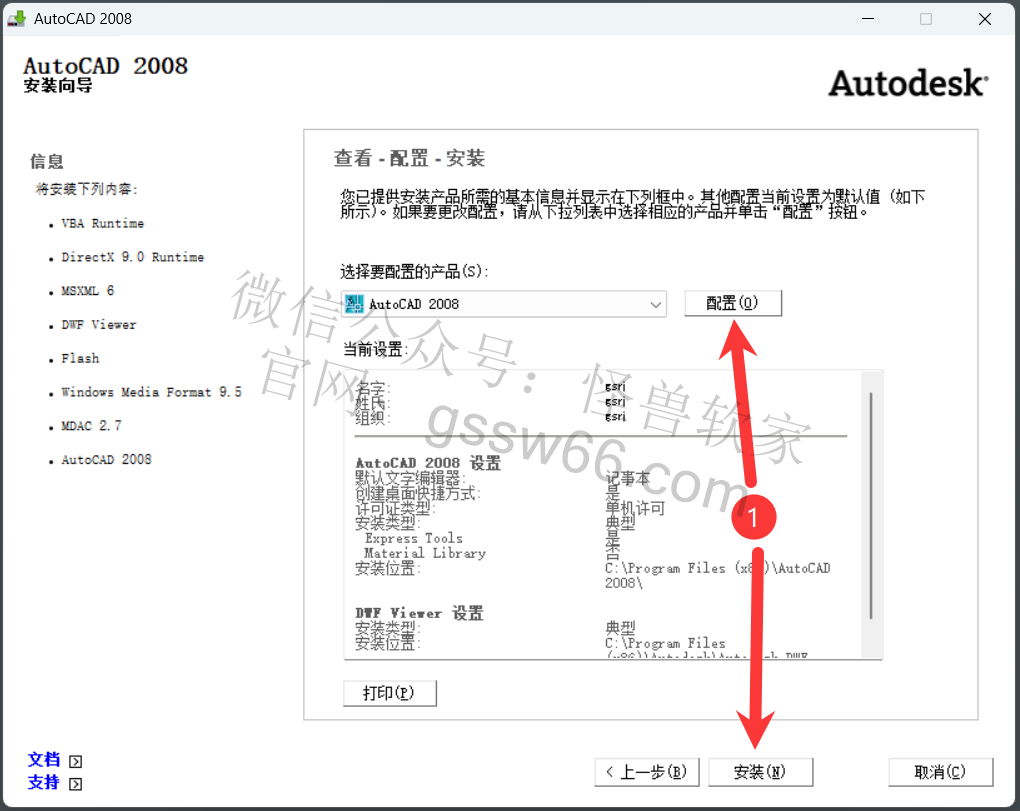Click the AutoCAD 2008 title bar installer icon
This screenshot has height=811, width=1020.
(x=17, y=18)
